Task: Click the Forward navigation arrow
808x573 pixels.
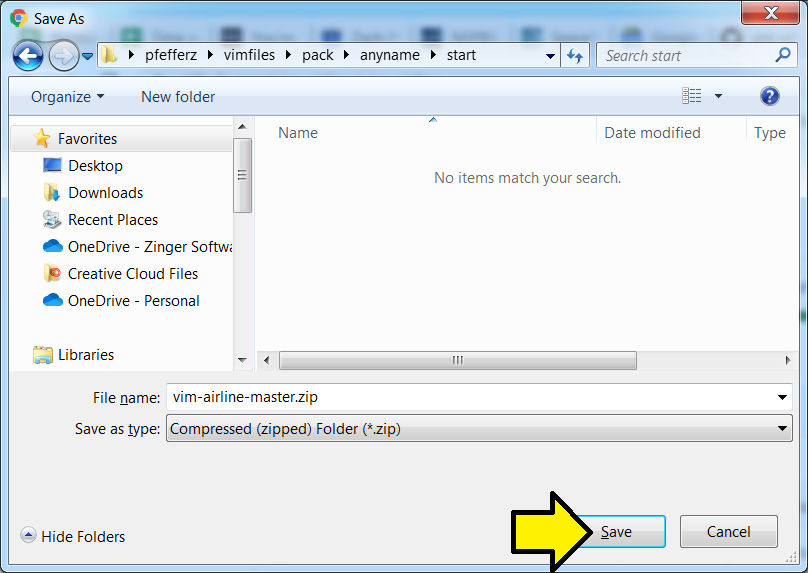Action: 63,55
